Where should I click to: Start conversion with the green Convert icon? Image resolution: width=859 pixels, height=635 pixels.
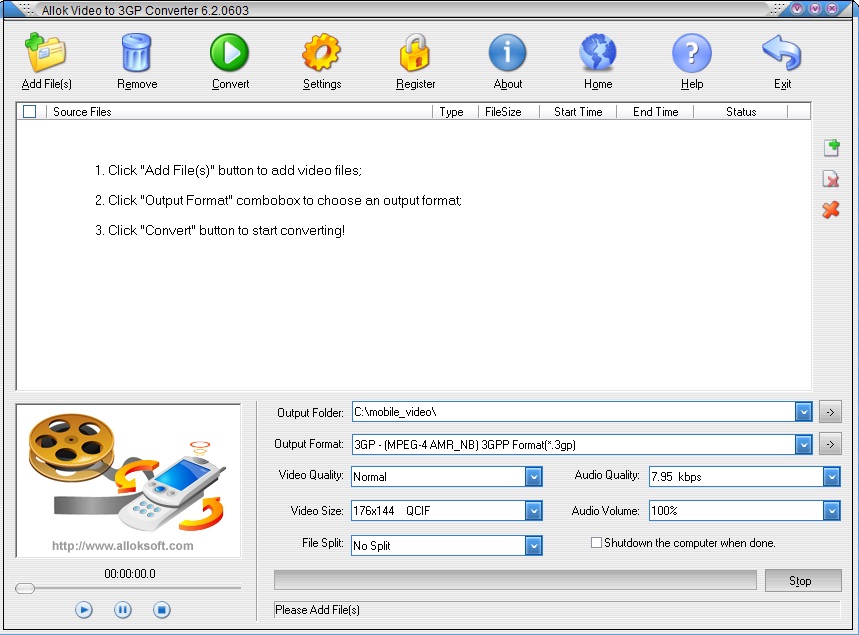(x=230, y=53)
